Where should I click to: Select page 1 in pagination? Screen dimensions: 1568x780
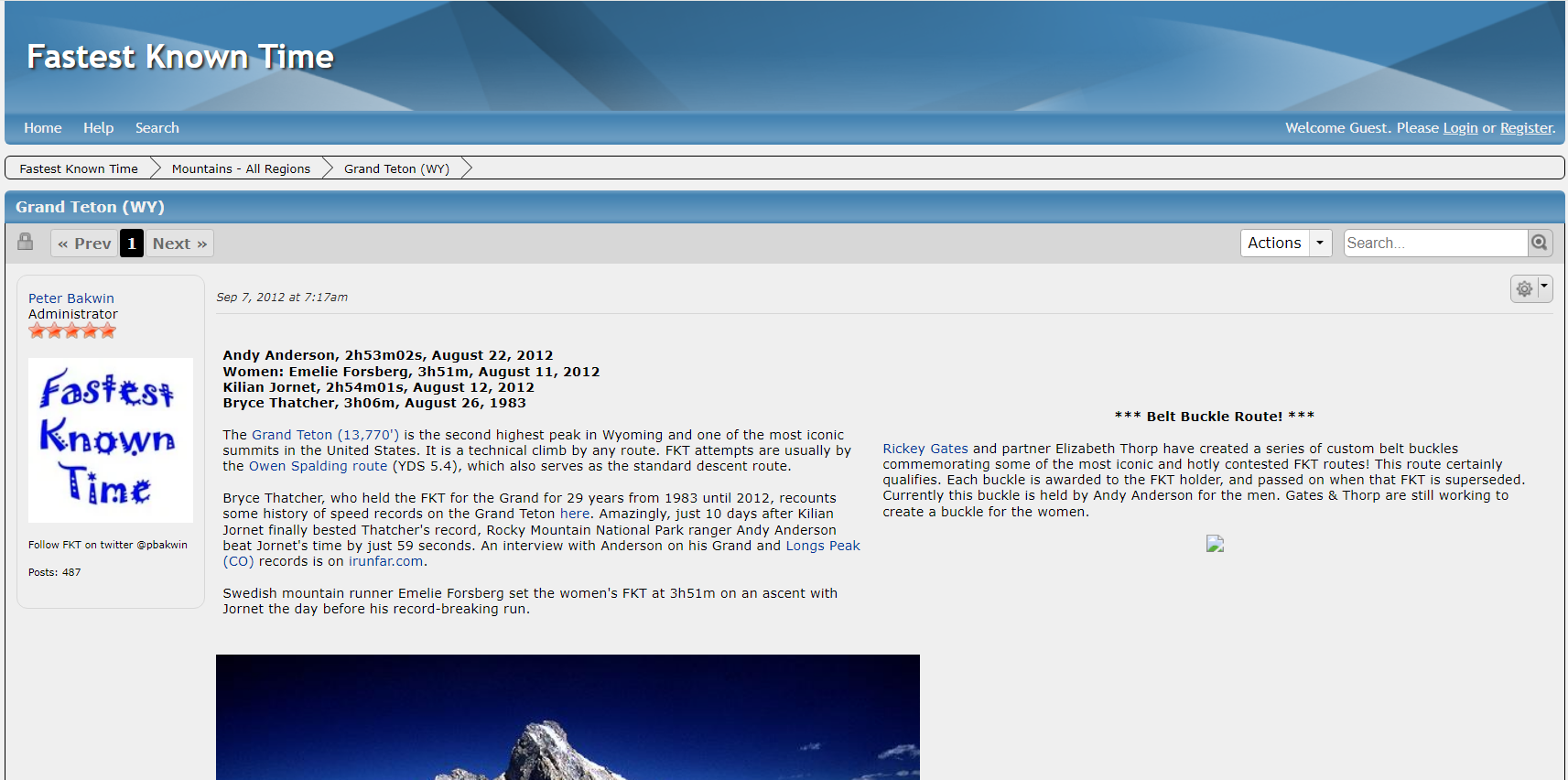[132, 244]
